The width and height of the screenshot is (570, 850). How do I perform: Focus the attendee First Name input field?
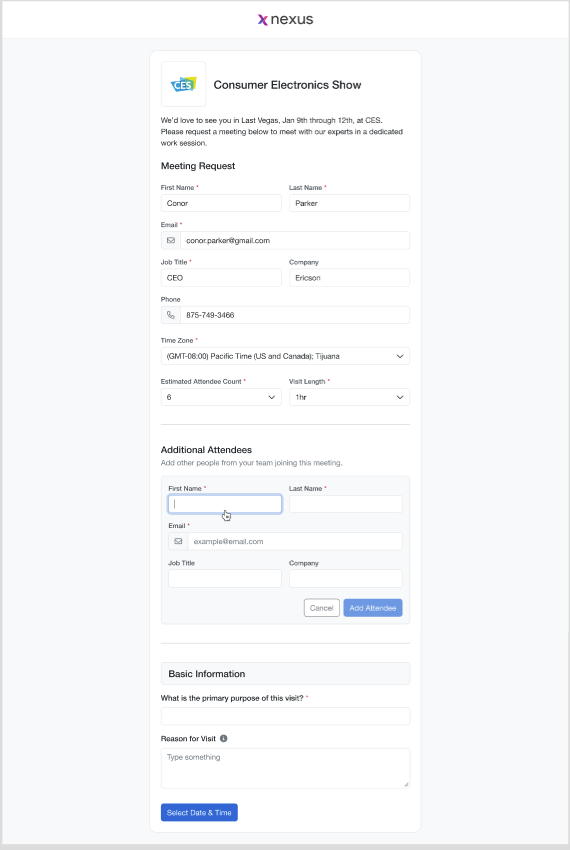pyautogui.click(x=225, y=504)
